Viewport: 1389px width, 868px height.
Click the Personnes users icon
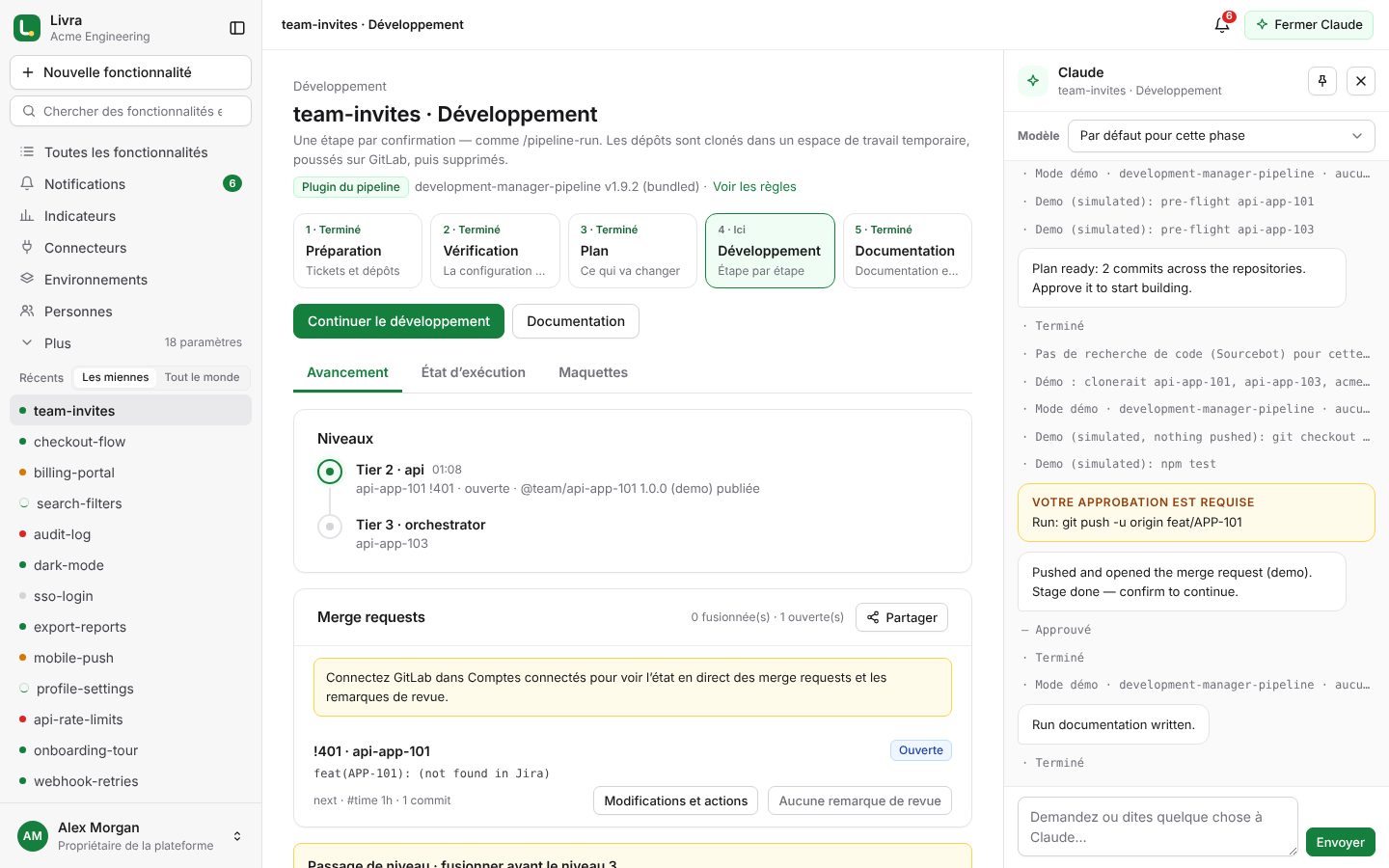(x=27, y=312)
